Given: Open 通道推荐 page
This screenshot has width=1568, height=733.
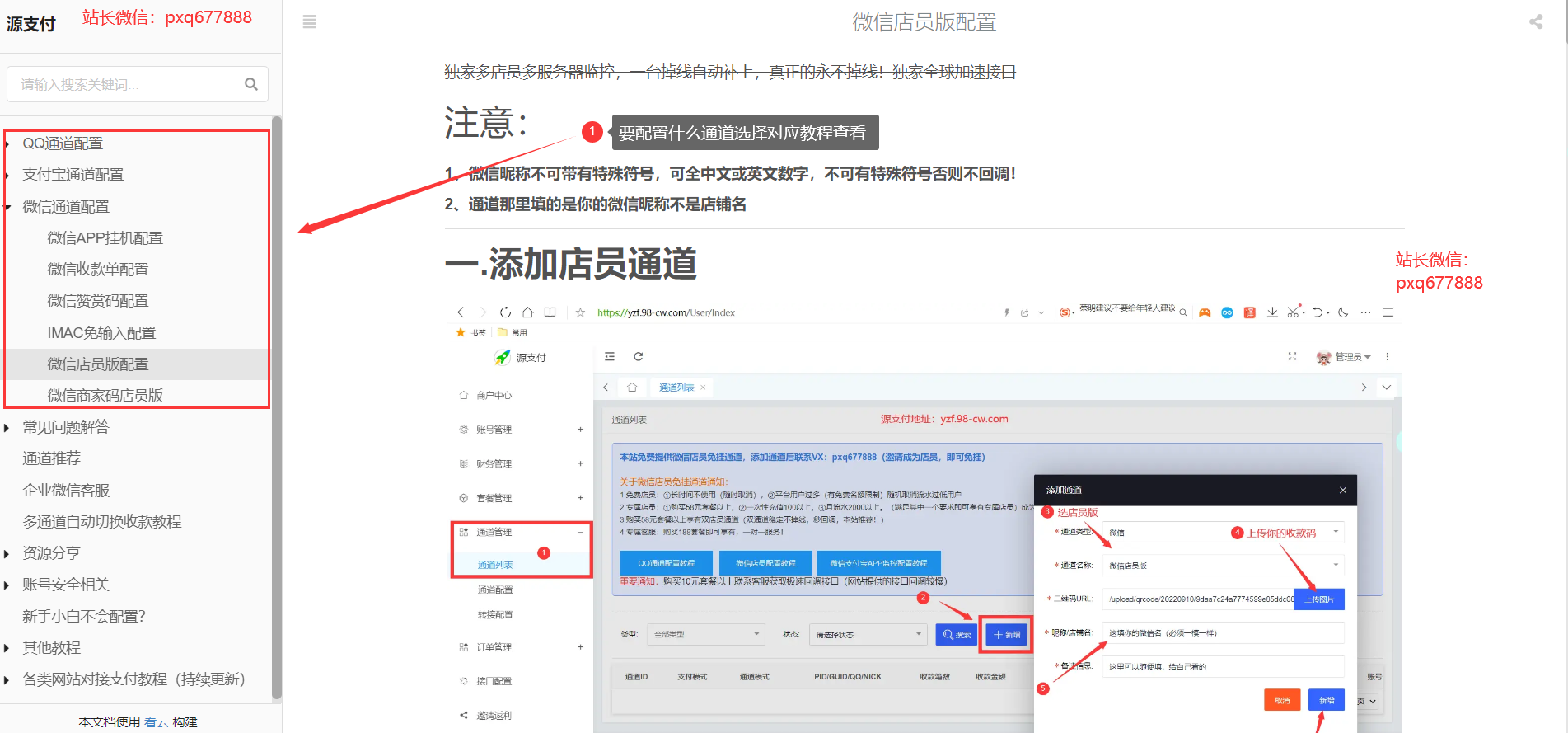Looking at the screenshot, I should tap(51, 458).
